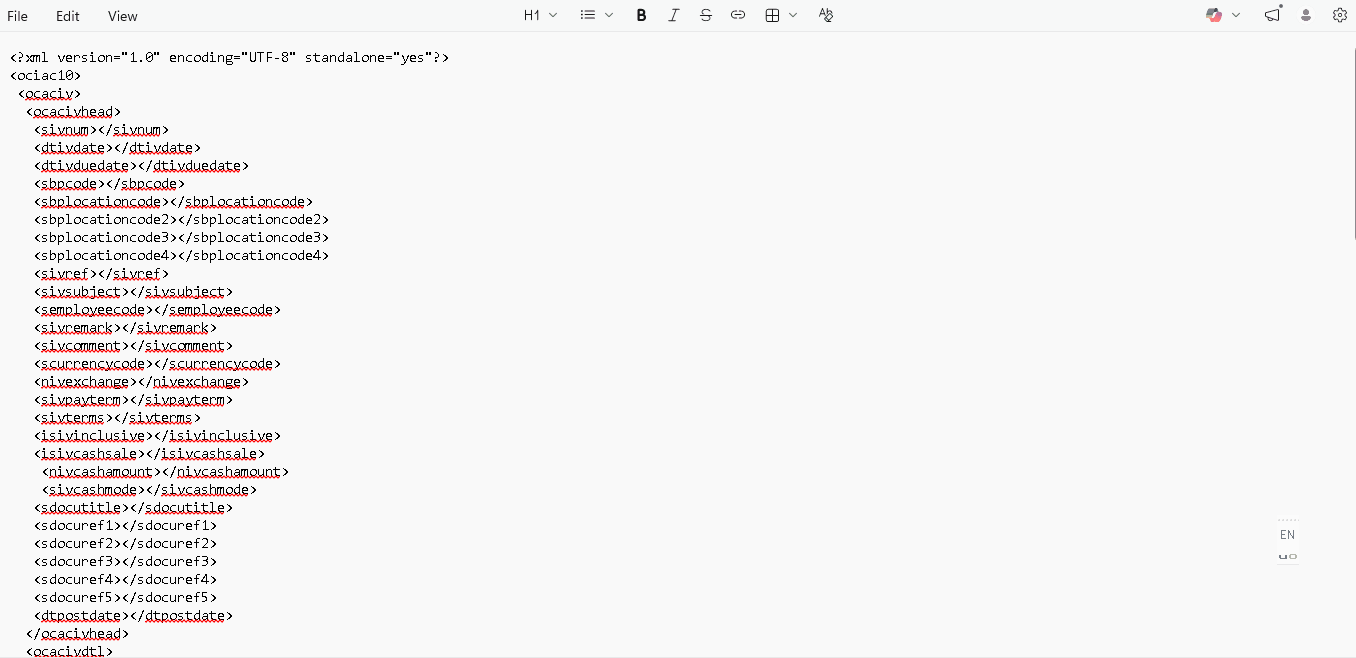
Task: Open Copilot from the toolbar icon
Action: (x=1214, y=15)
